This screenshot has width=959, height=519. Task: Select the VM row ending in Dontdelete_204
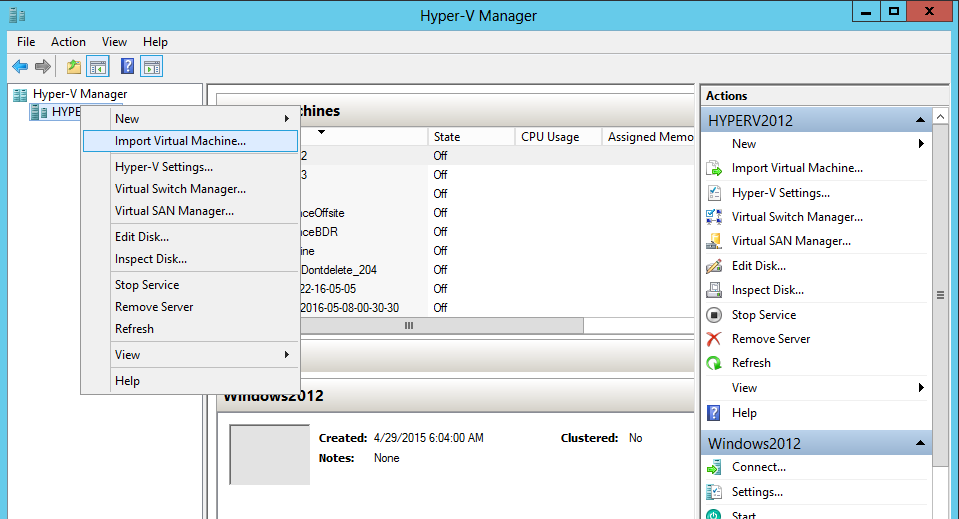[497, 270]
